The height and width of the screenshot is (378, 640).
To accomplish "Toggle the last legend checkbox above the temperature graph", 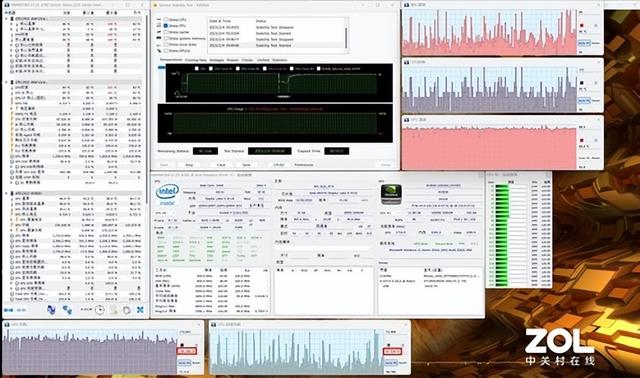I will pyautogui.click(x=319, y=69).
